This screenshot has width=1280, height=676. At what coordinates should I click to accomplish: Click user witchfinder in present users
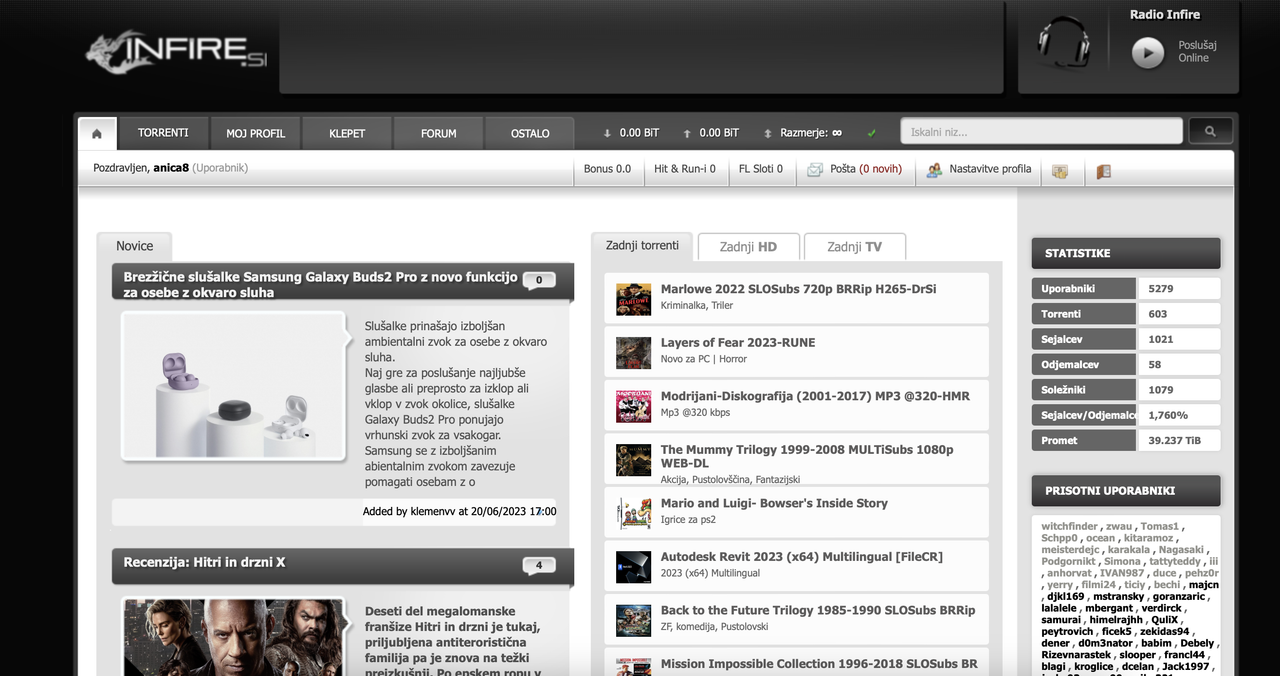point(1069,526)
